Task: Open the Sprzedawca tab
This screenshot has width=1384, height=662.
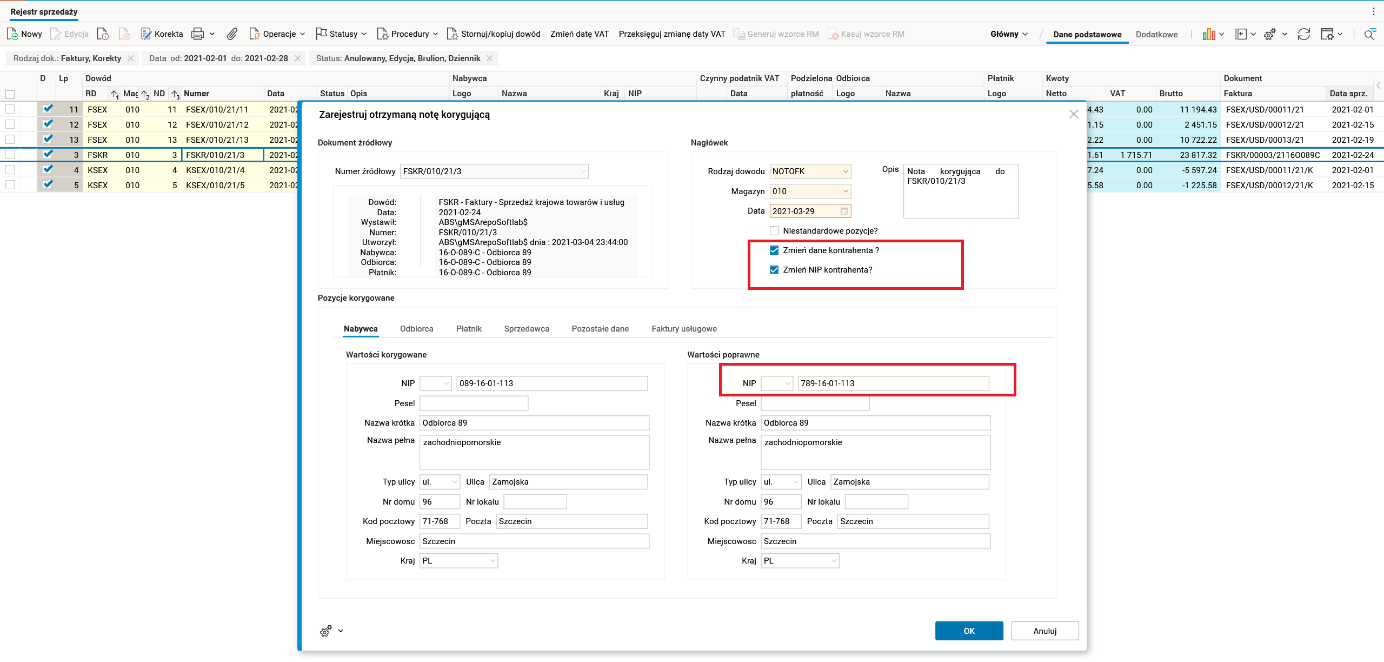Action: tap(527, 328)
